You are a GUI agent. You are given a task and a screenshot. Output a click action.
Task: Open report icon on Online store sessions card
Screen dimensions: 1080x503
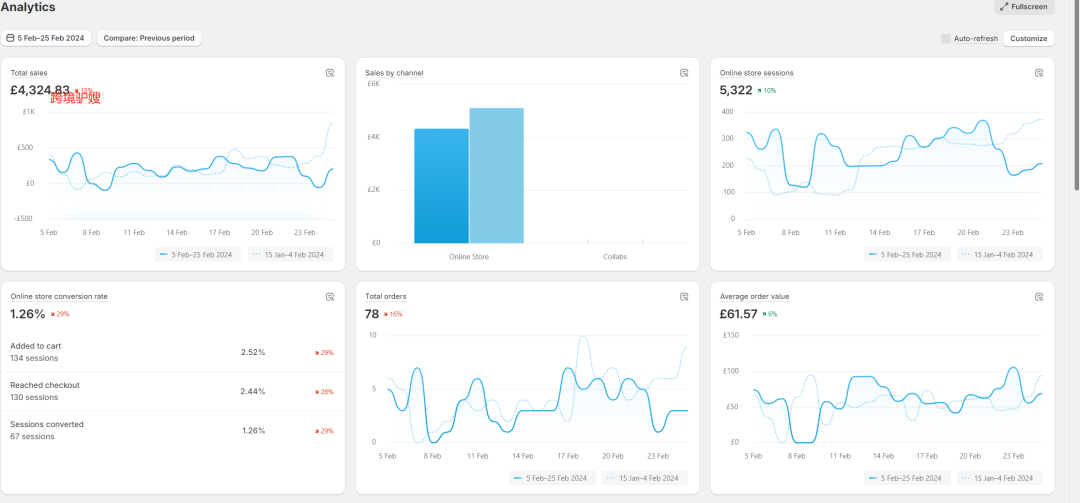click(x=1039, y=73)
